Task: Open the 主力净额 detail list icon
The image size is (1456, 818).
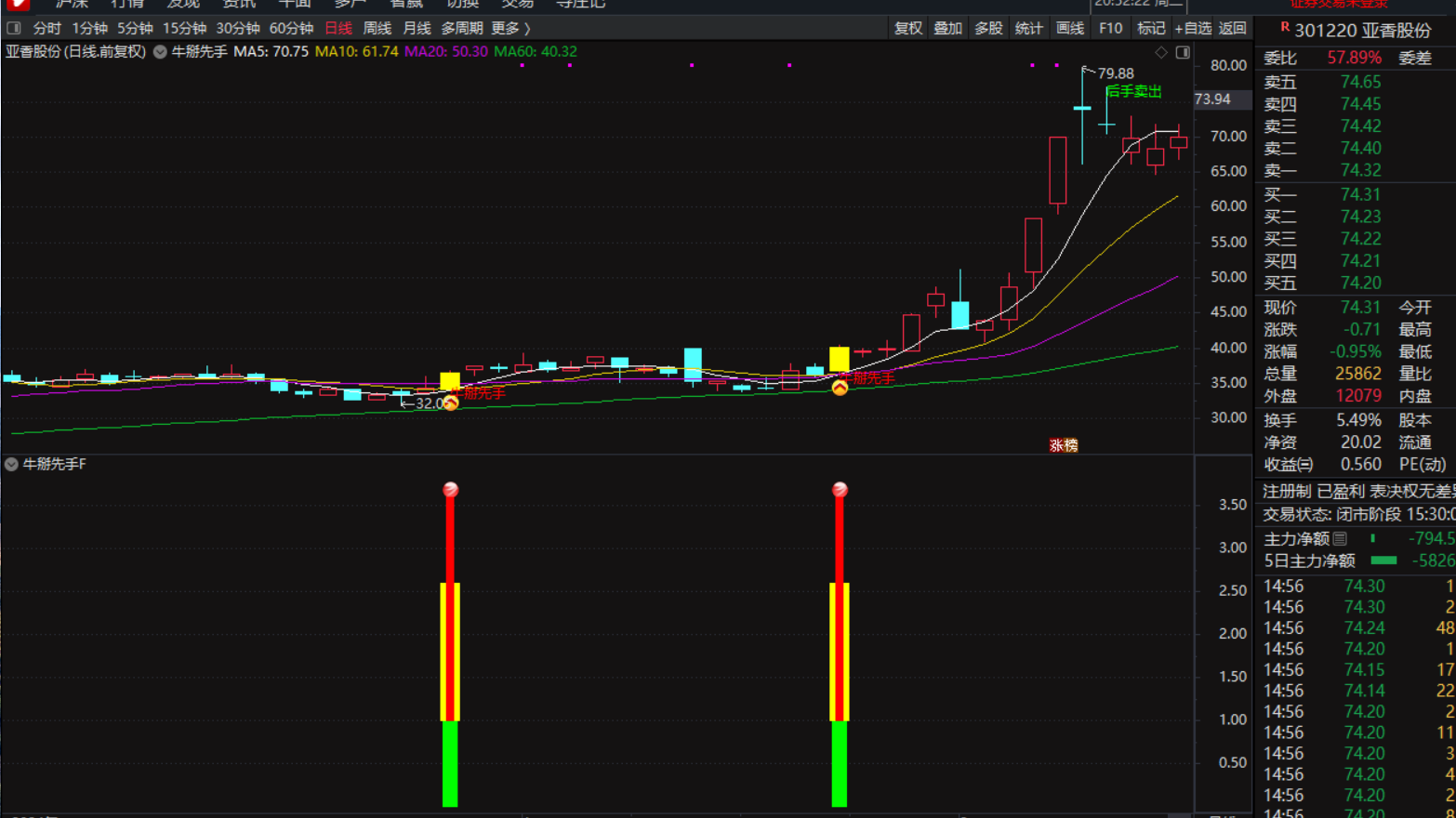Action: pos(1340,538)
